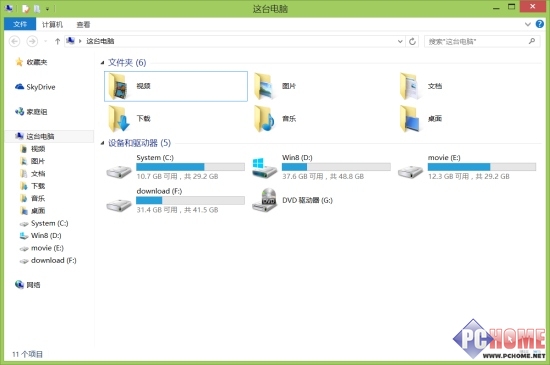550x365 pixels.
Task: Open the quick access toolbar customize dropdown
Action: click(47, 8)
